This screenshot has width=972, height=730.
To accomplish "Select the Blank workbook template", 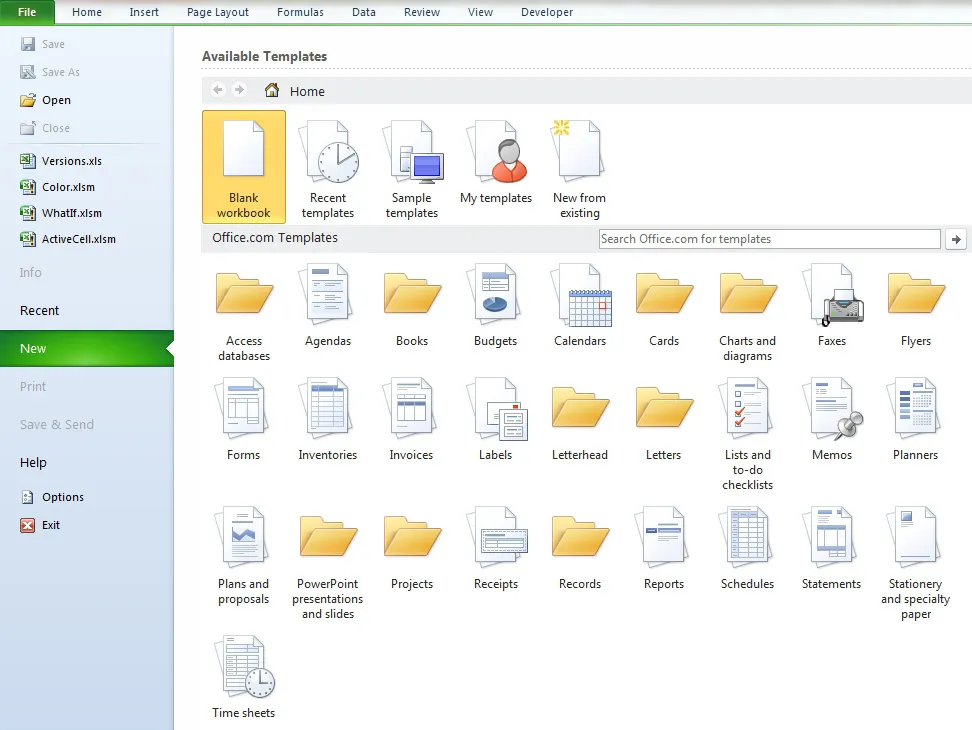I will (243, 166).
